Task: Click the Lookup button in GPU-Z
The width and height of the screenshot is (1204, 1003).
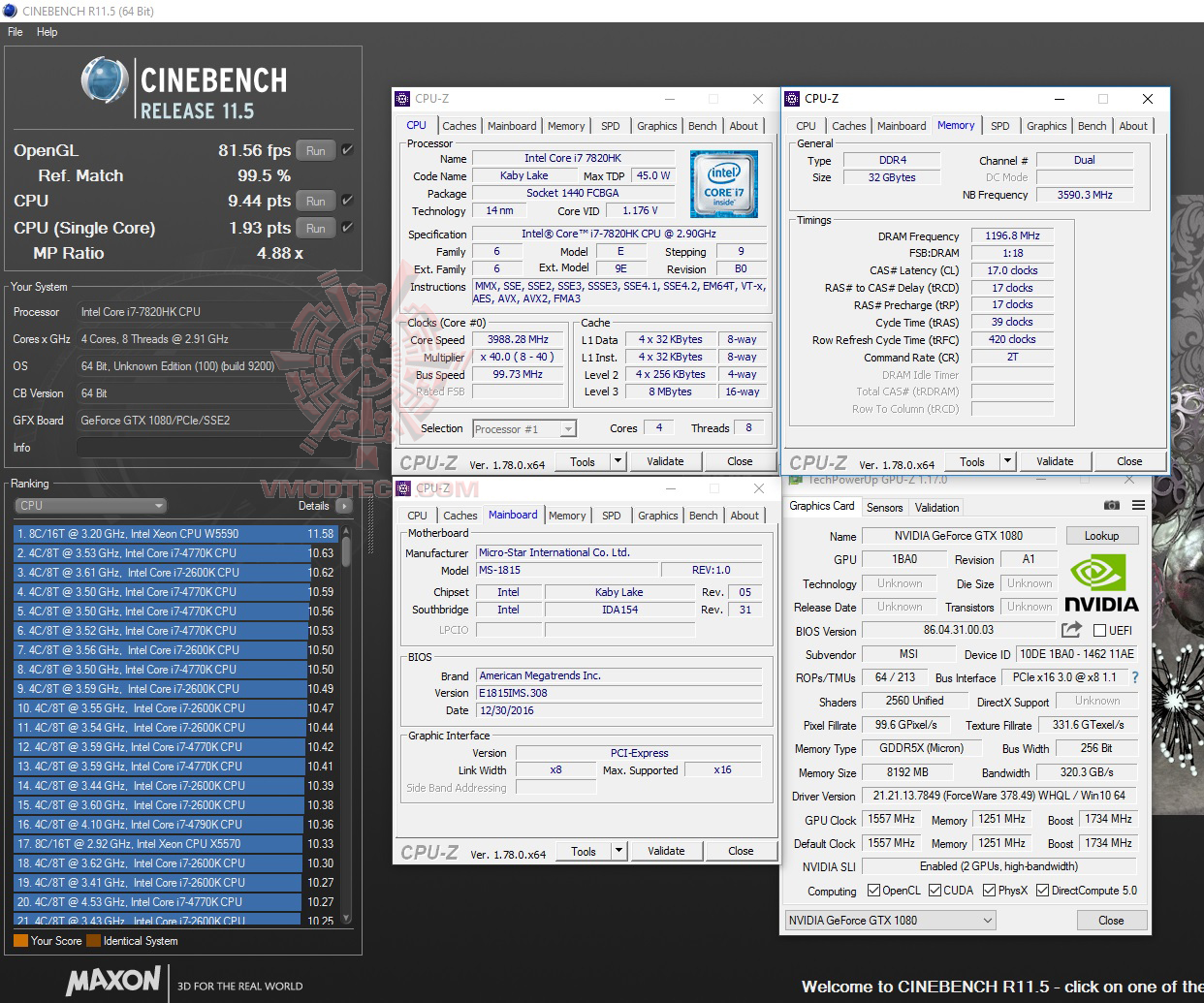Action: tap(1101, 536)
